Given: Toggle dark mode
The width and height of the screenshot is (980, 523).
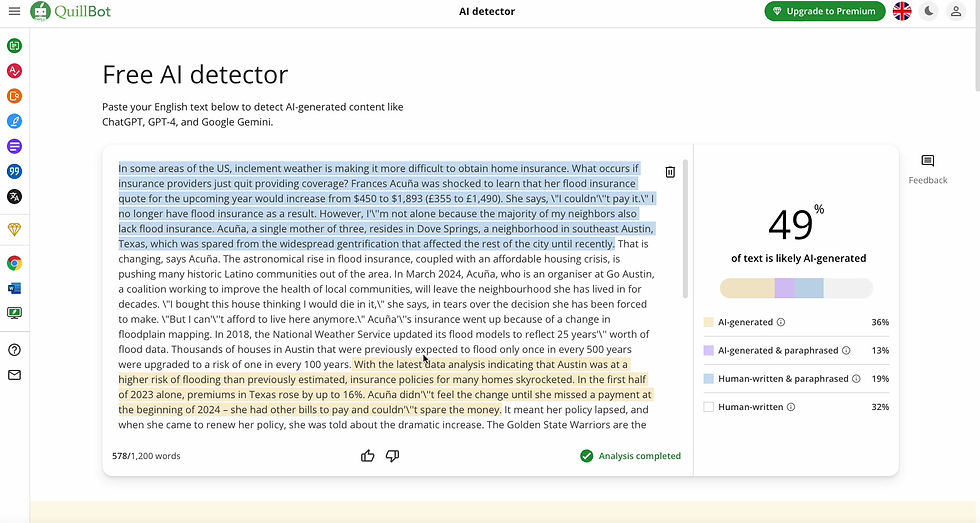Looking at the screenshot, I should click(x=929, y=11).
